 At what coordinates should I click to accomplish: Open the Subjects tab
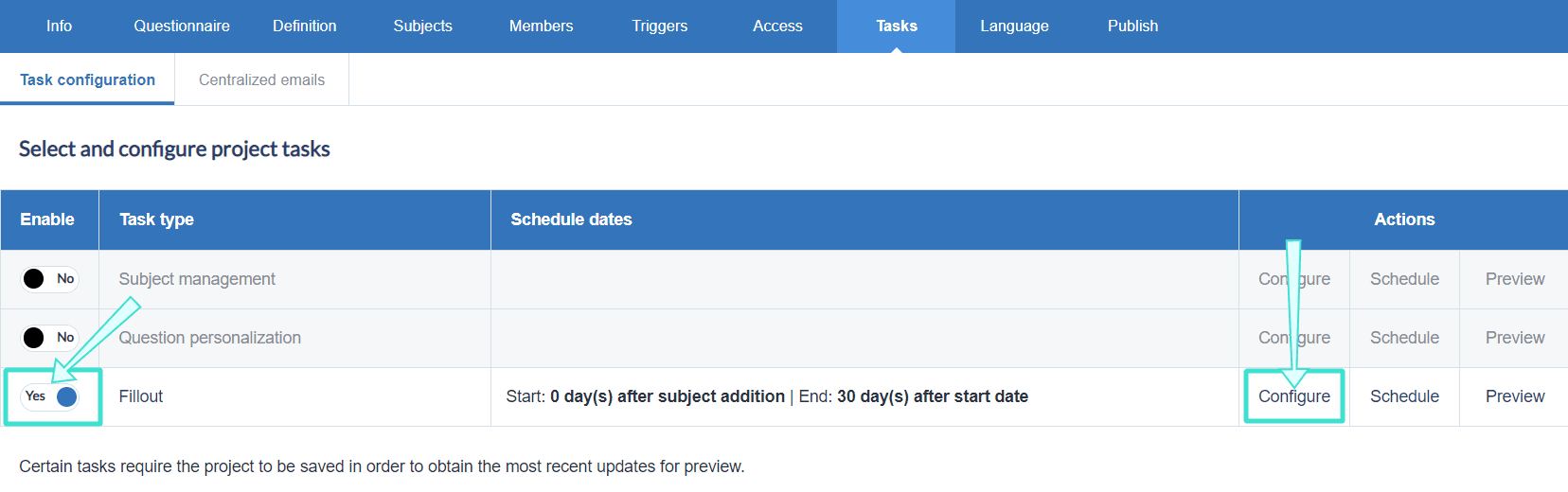[x=422, y=26]
